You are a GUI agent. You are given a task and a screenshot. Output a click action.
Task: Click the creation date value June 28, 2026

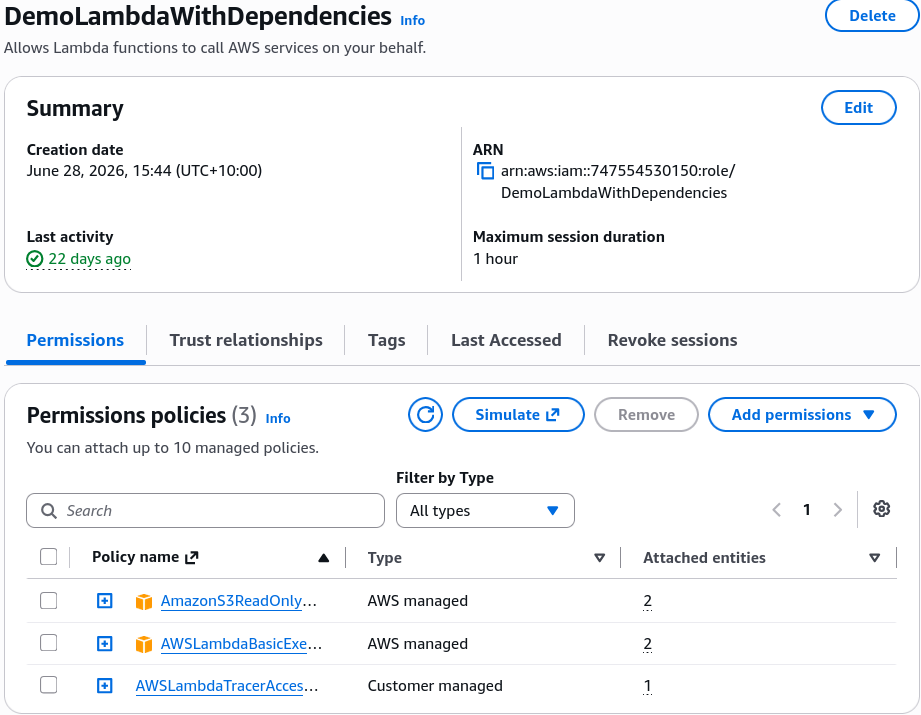pyautogui.click(x=144, y=170)
